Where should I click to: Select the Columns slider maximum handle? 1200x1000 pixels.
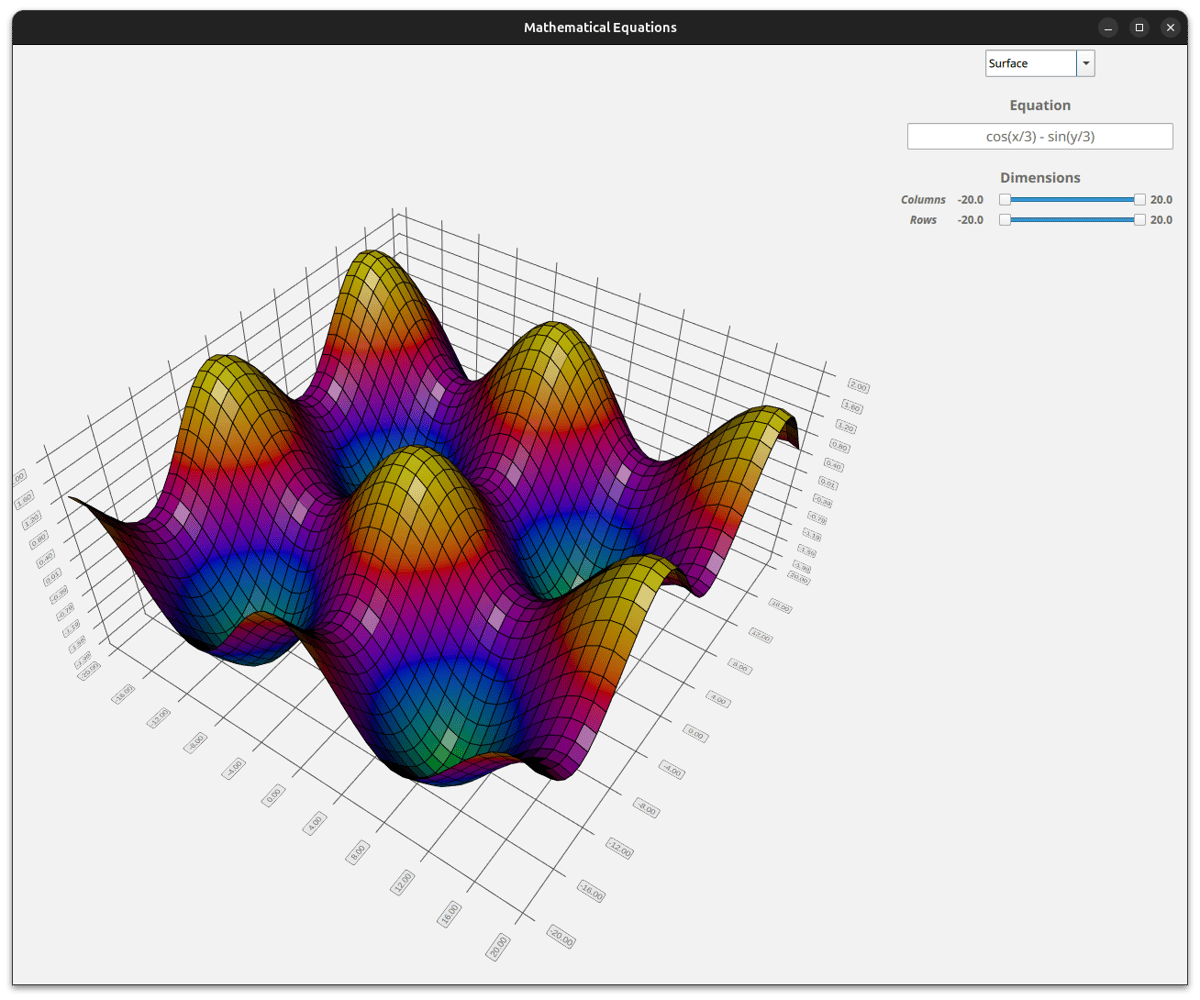tap(1140, 200)
